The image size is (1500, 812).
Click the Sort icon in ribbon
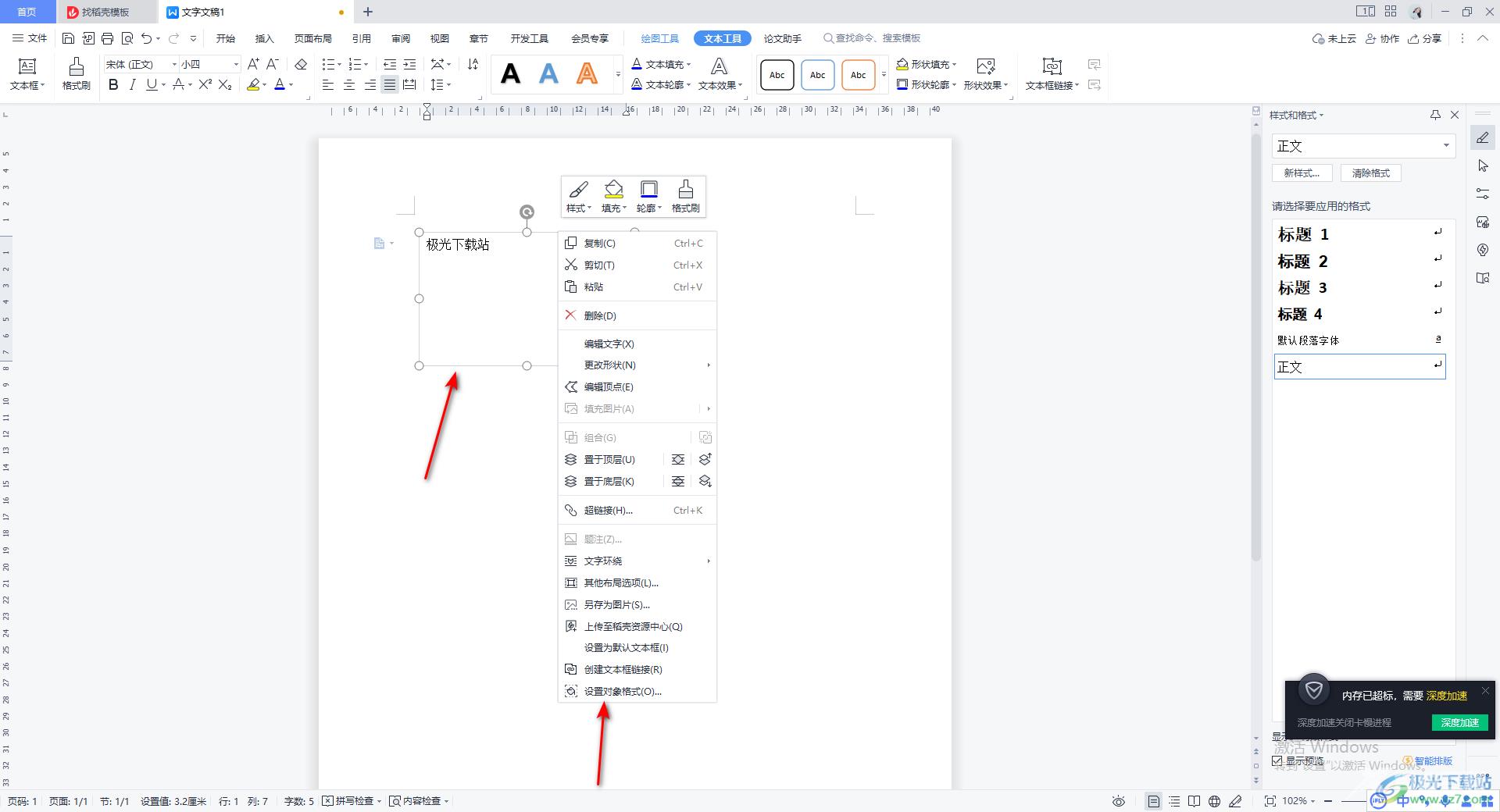473,64
